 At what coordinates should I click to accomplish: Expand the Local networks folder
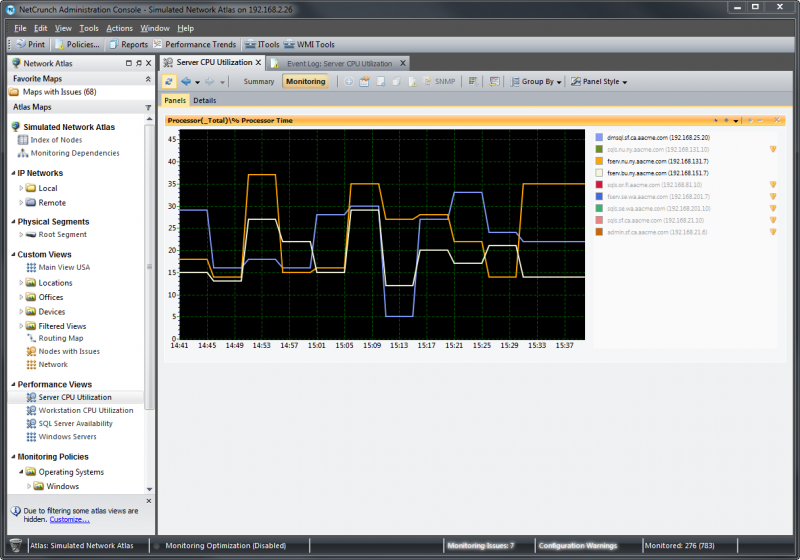click(21, 188)
